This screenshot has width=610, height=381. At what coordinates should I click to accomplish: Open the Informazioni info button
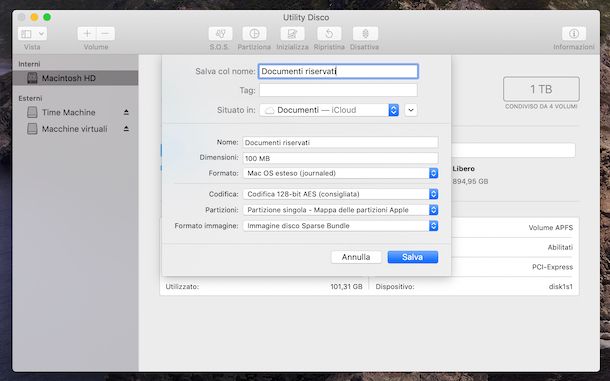(x=574, y=34)
